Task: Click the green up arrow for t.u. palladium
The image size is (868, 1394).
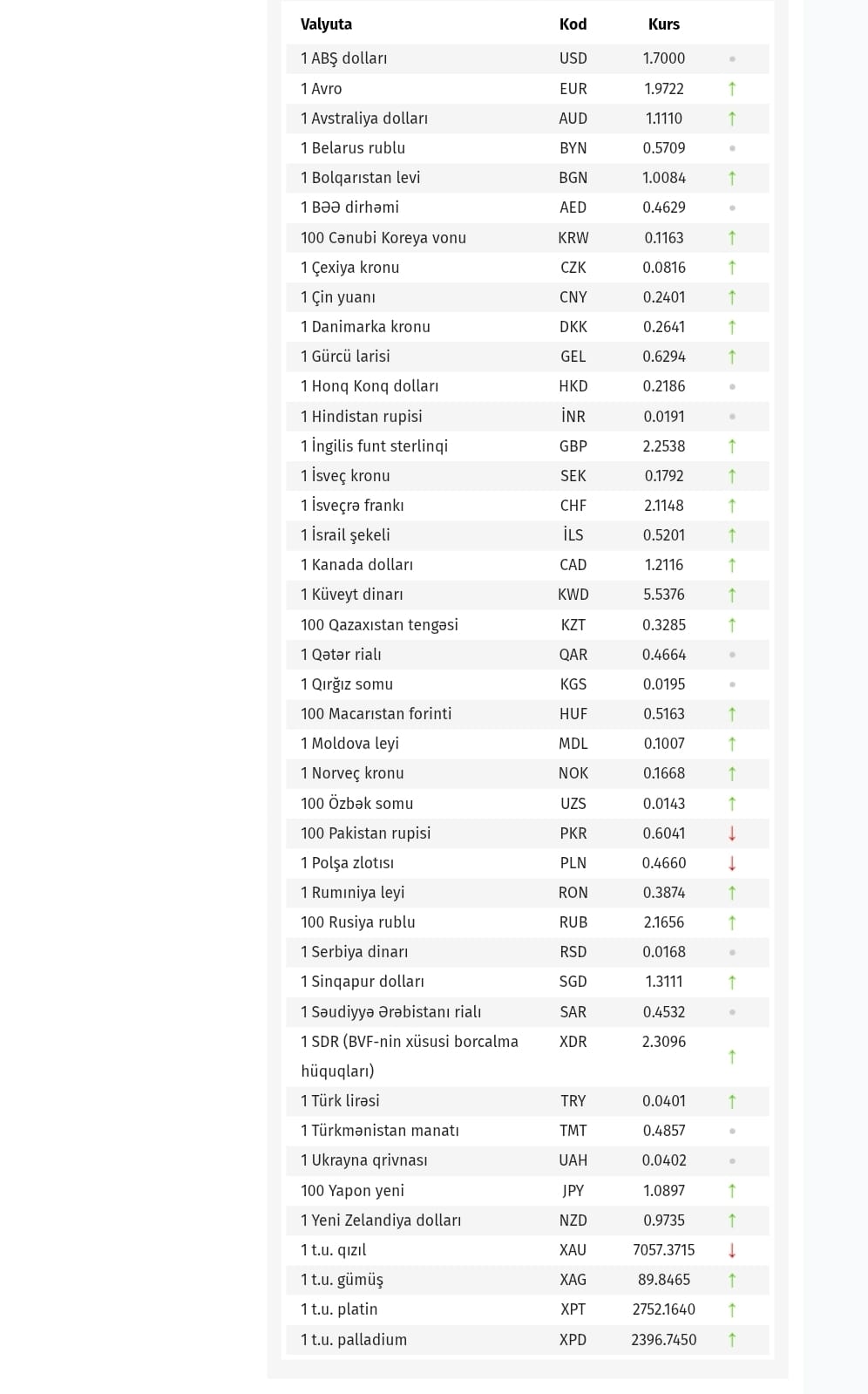Action: coord(732,1340)
